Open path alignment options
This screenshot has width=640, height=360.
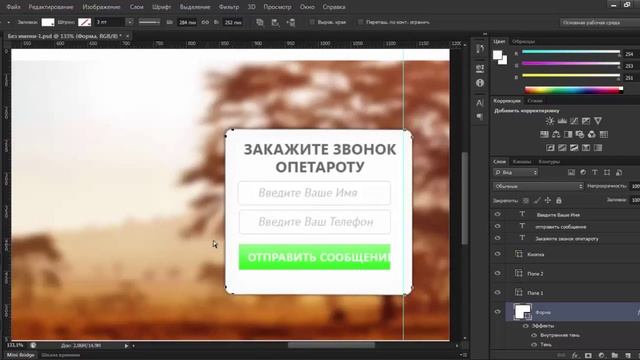(x=275, y=22)
